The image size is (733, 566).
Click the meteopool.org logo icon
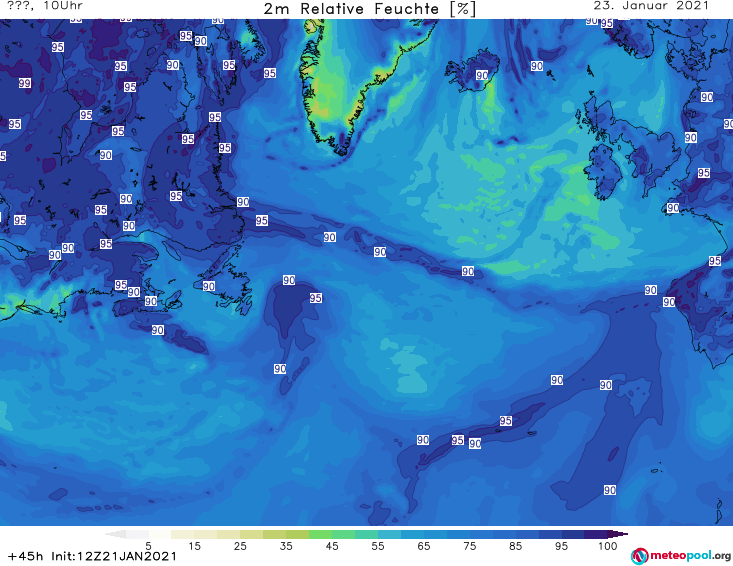point(639,556)
